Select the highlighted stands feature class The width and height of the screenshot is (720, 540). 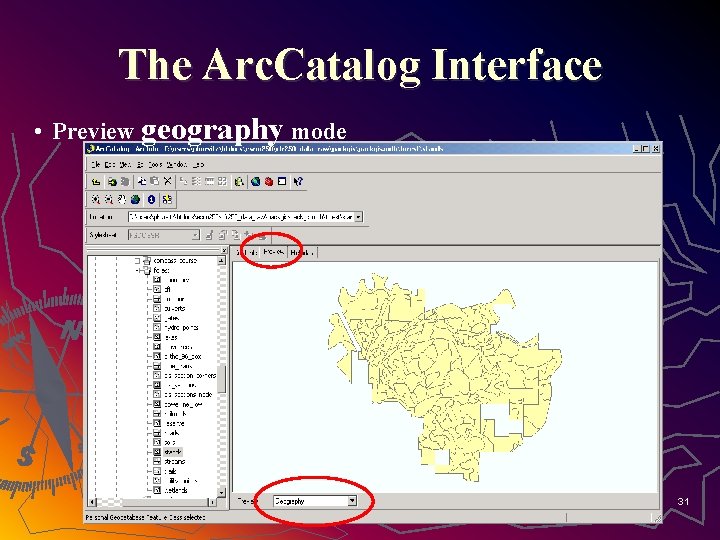click(173, 452)
